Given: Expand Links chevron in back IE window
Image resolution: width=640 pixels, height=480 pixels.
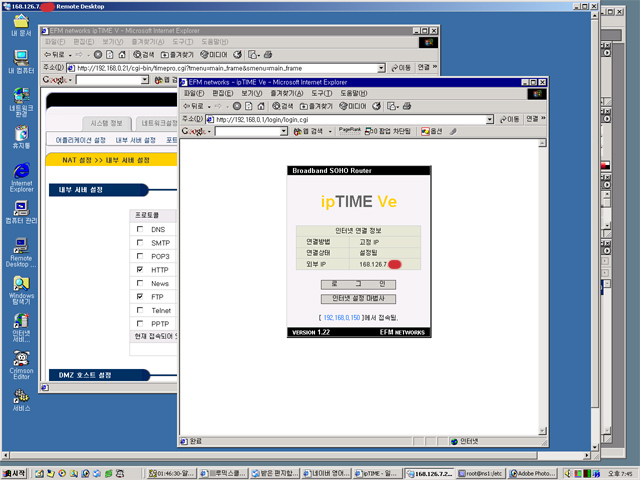Looking at the screenshot, I should click(x=435, y=67).
